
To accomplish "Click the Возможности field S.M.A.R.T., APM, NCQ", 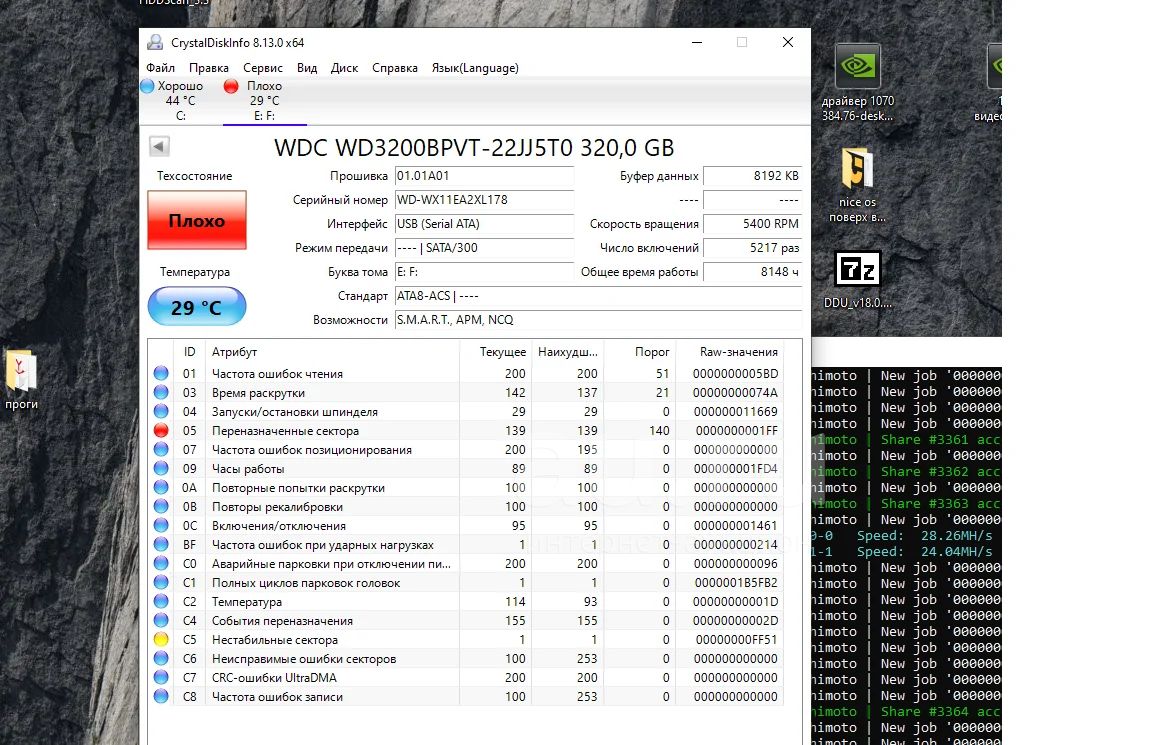I will point(598,320).
